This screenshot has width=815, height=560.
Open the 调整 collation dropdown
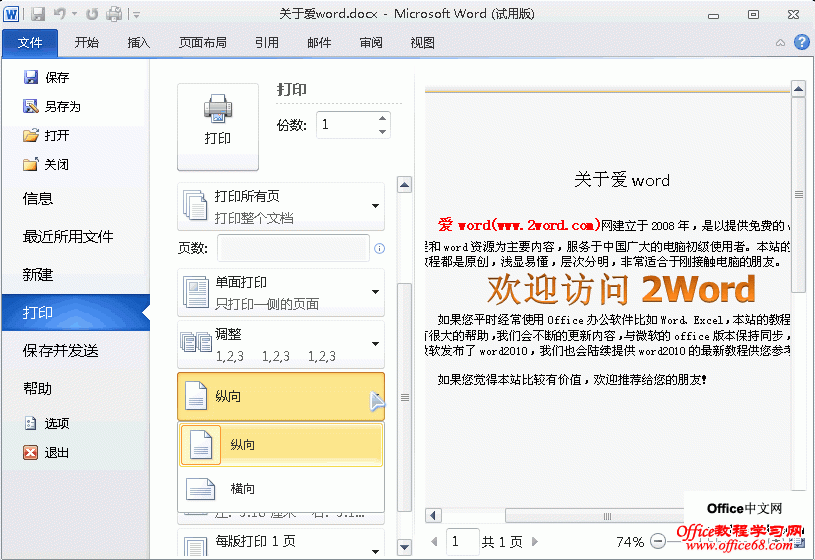[x=281, y=344]
